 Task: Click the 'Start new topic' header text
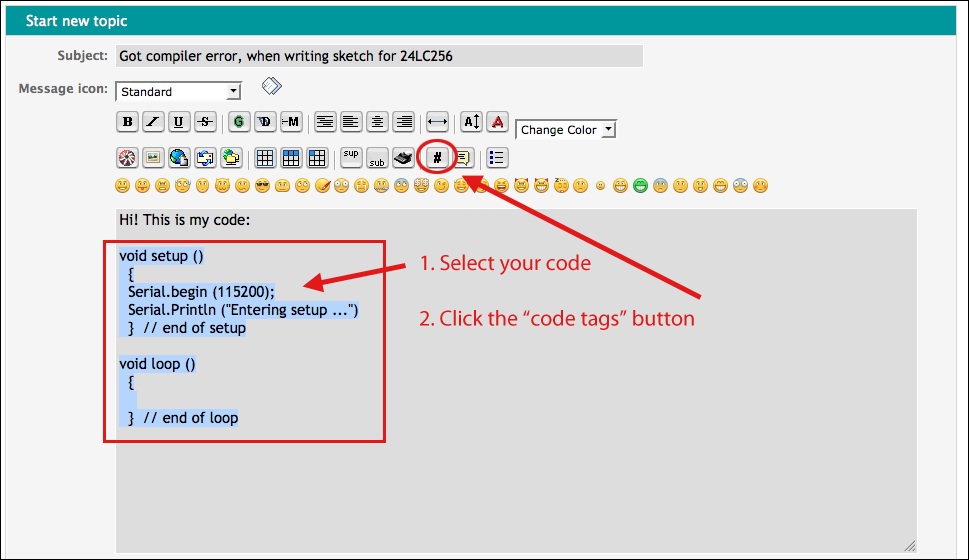coord(77,21)
